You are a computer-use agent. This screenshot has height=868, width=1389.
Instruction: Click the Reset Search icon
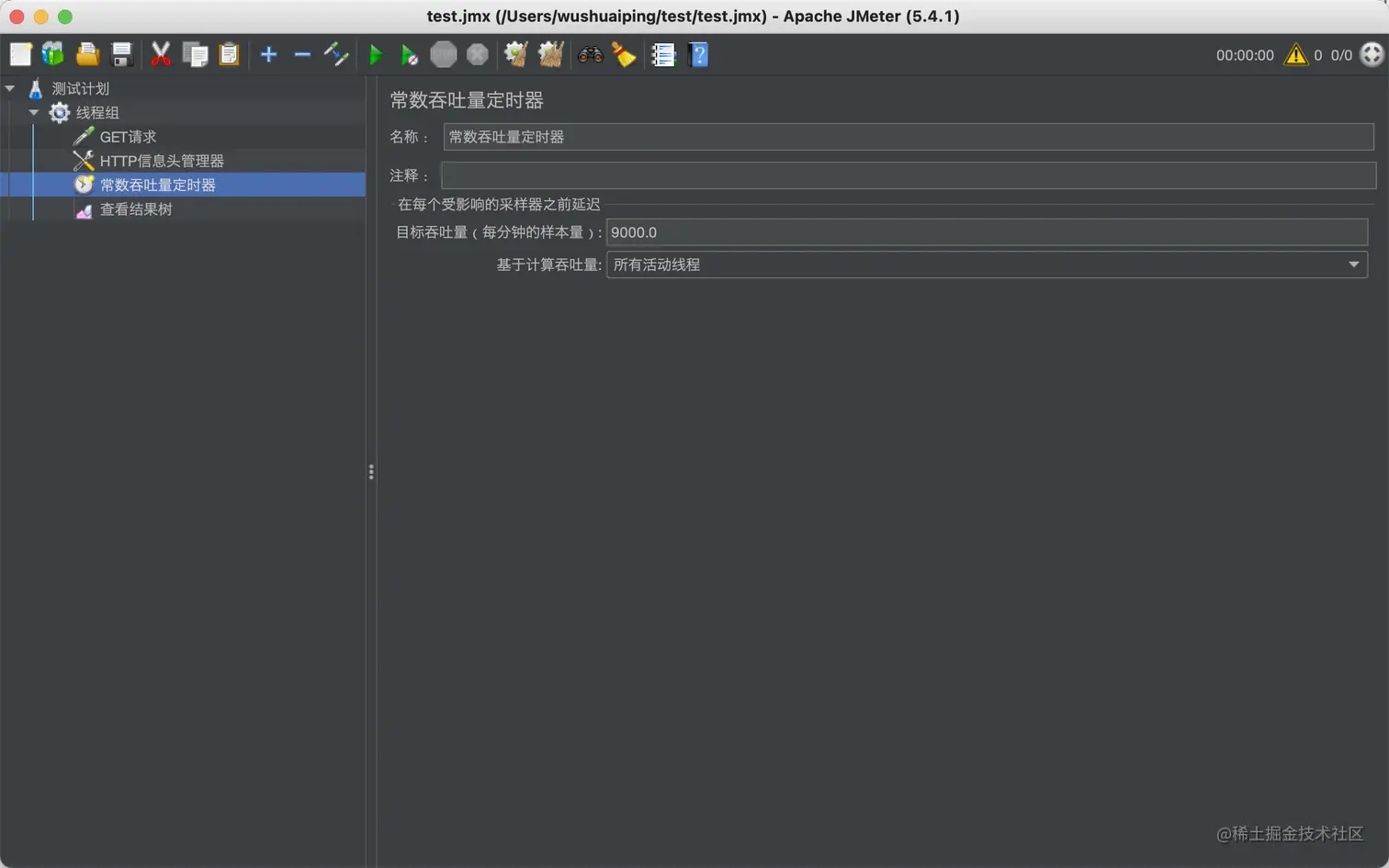point(624,55)
